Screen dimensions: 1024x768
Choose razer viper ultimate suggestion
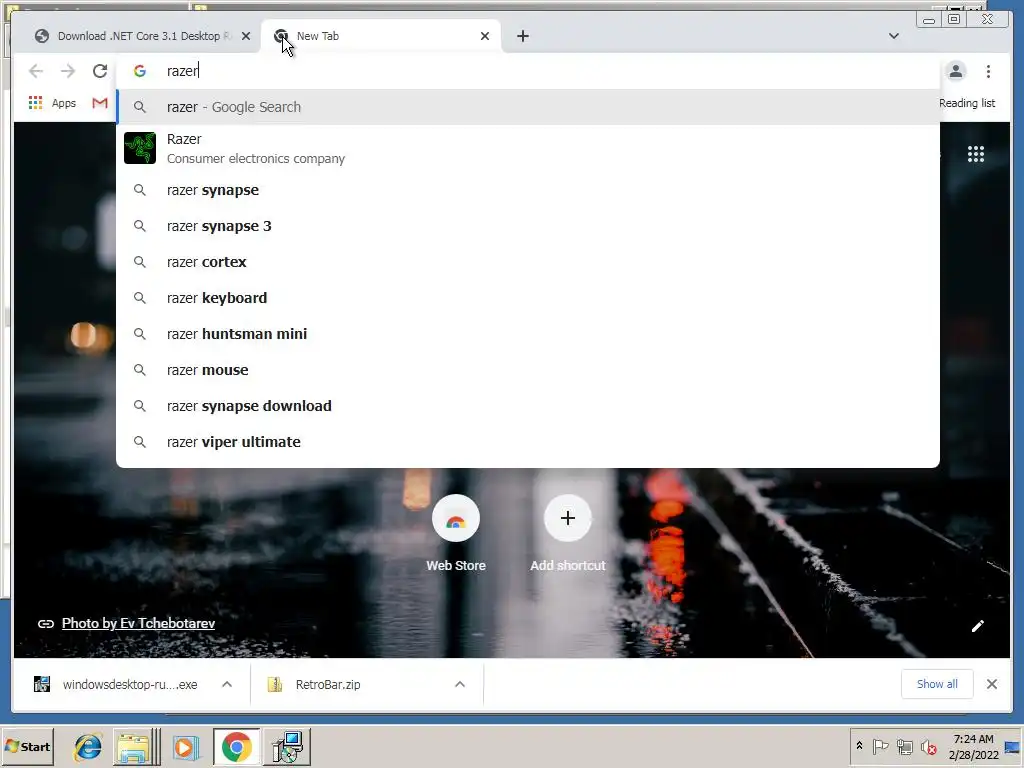point(528,441)
